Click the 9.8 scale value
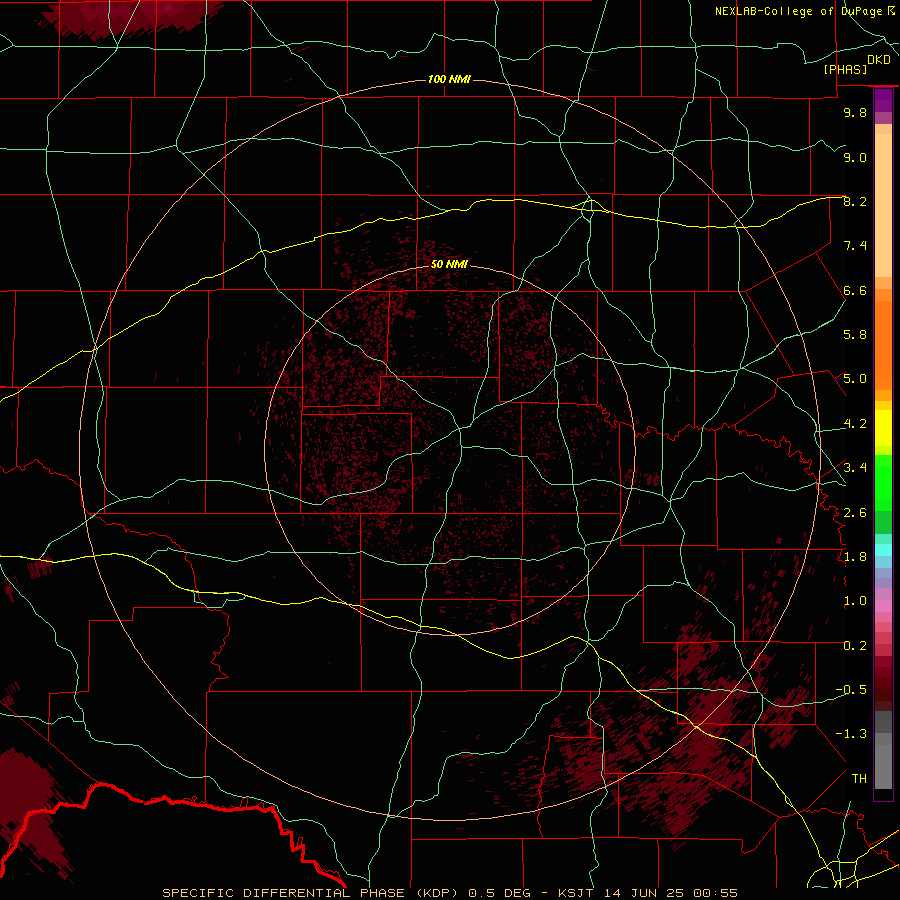Image resolution: width=900 pixels, height=900 pixels. point(855,112)
